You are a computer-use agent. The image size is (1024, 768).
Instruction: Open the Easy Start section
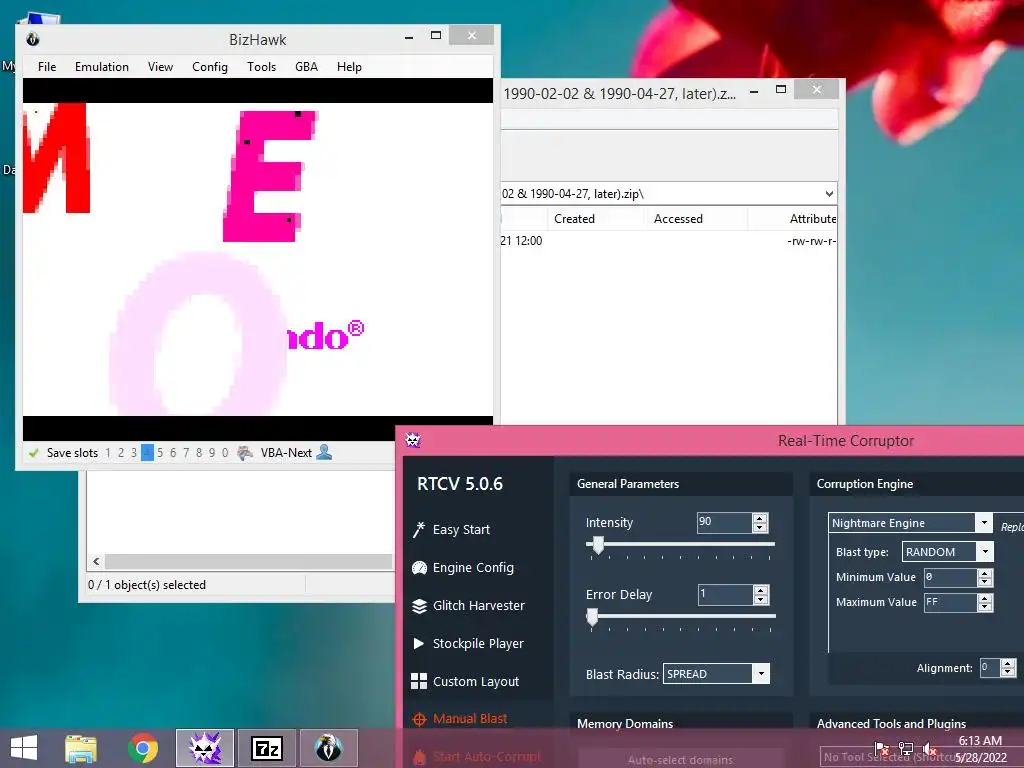click(x=461, y=530)
